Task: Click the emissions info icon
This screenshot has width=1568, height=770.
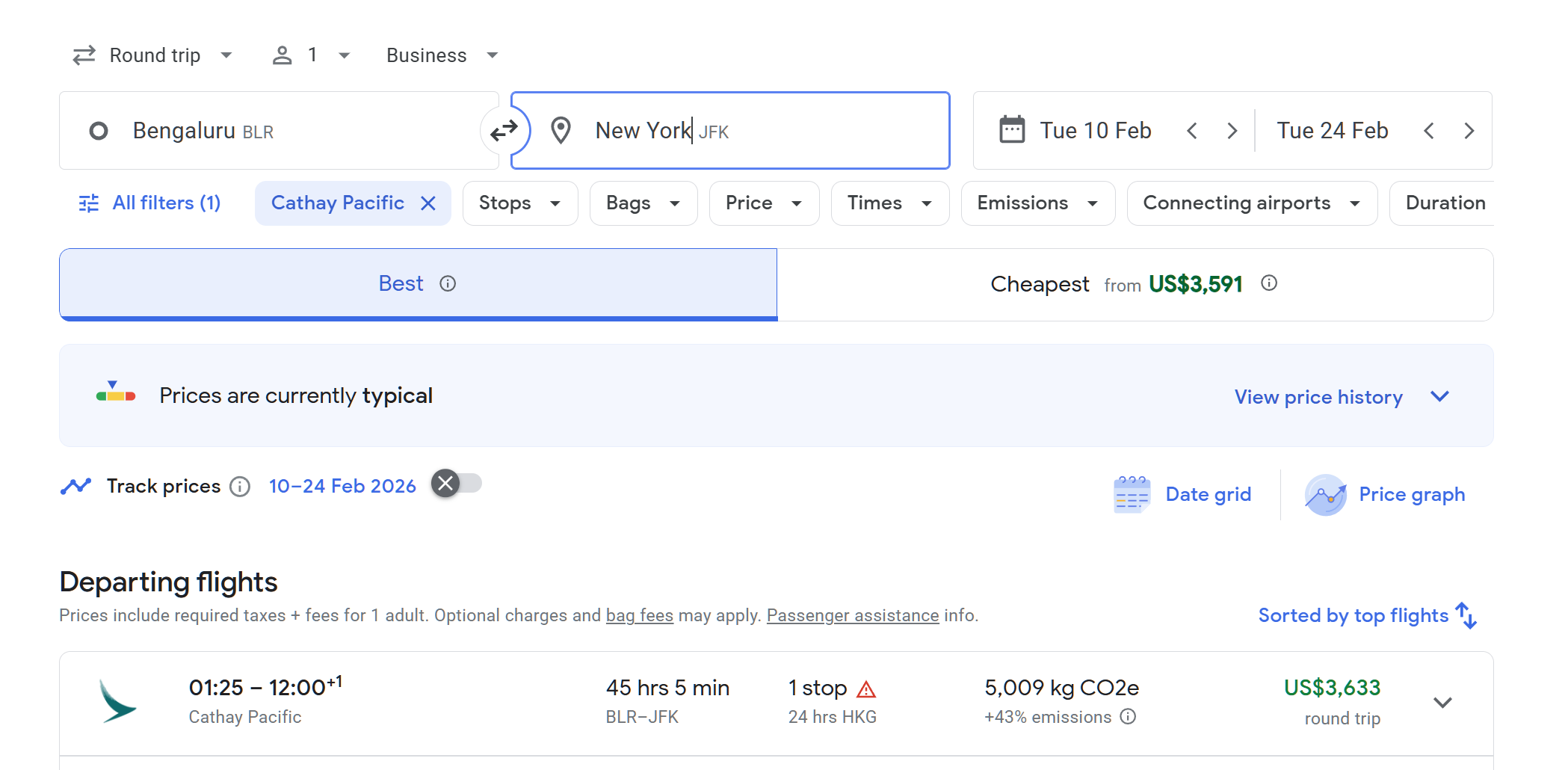Action: (1129, 717)
